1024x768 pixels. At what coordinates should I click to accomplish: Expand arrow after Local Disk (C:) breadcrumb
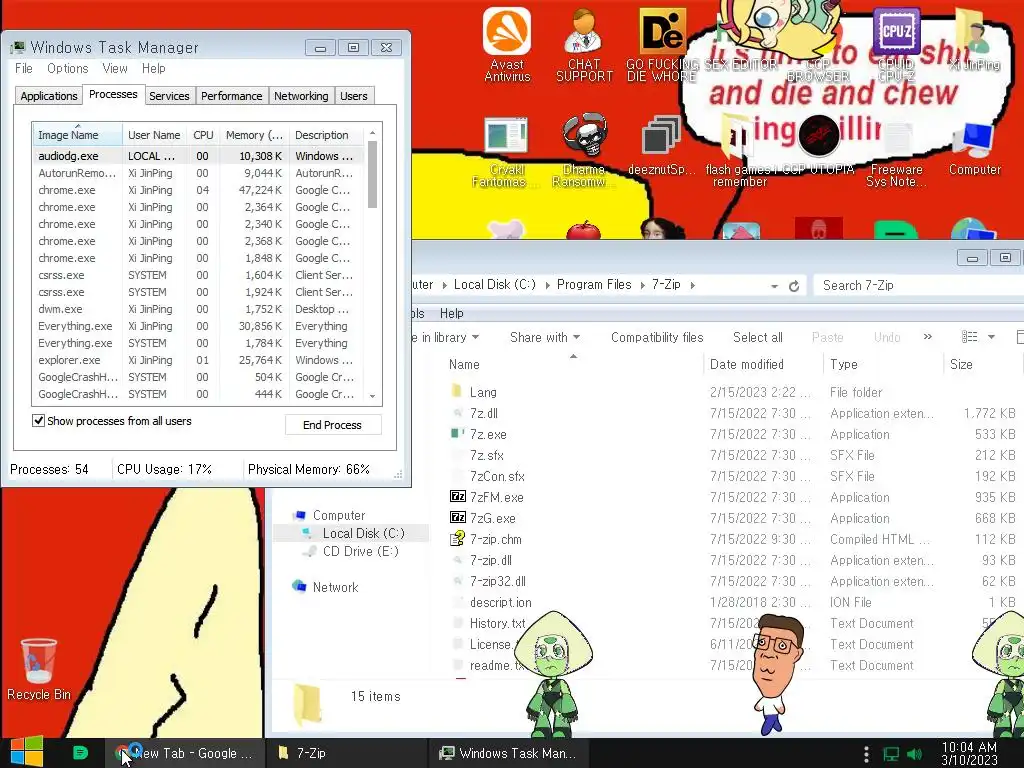546,285
